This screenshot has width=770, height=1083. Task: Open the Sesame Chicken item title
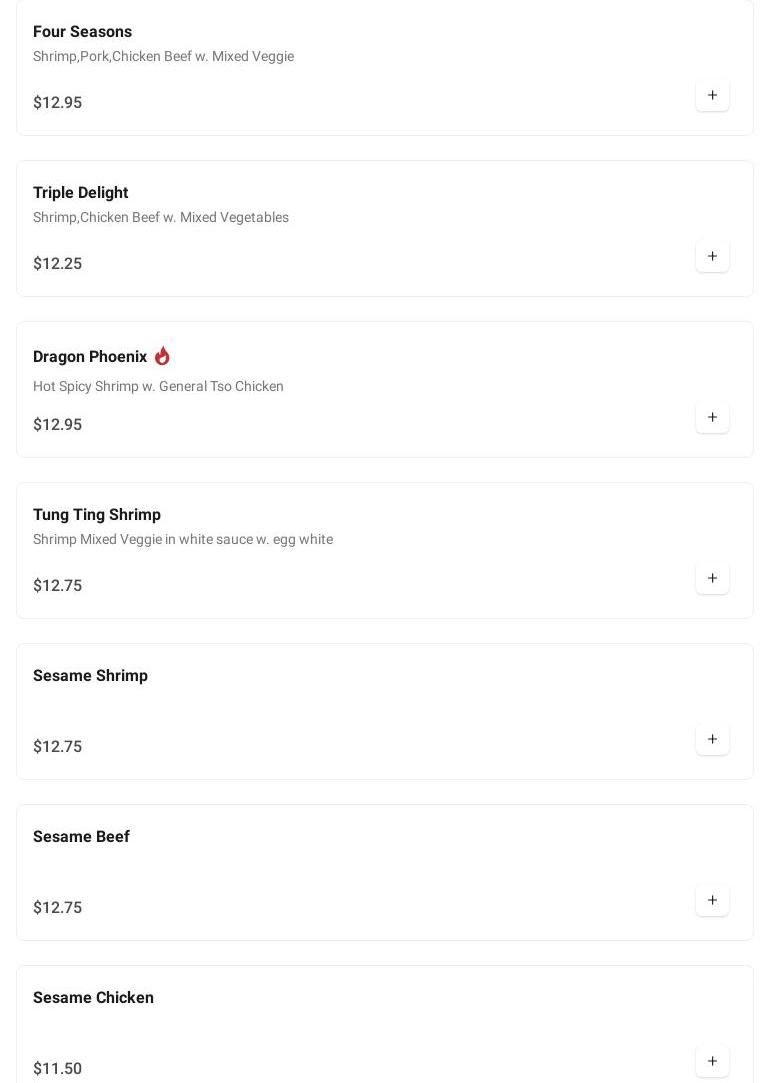93,998
